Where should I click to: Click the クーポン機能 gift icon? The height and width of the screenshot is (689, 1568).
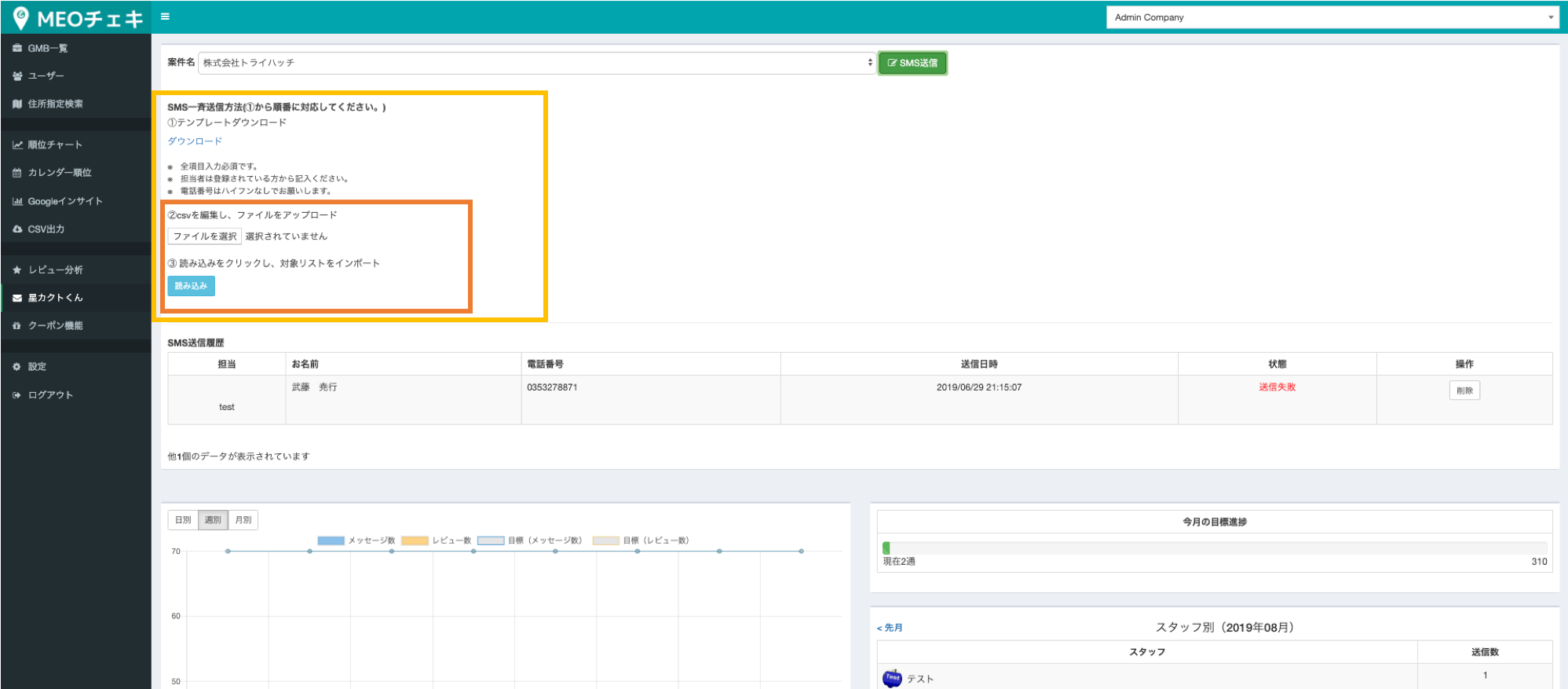click(17, 325)
